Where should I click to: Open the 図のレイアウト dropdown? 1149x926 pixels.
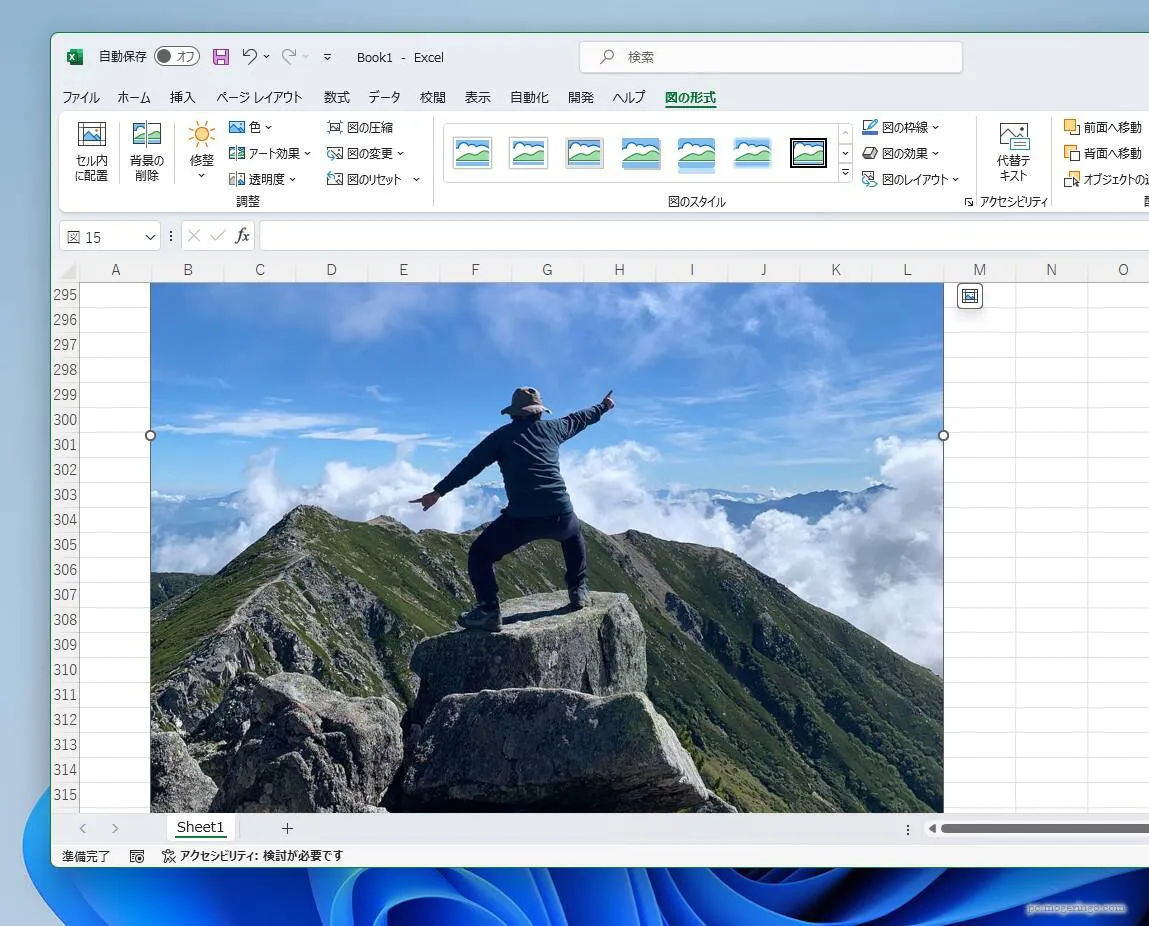coord(910,179)
